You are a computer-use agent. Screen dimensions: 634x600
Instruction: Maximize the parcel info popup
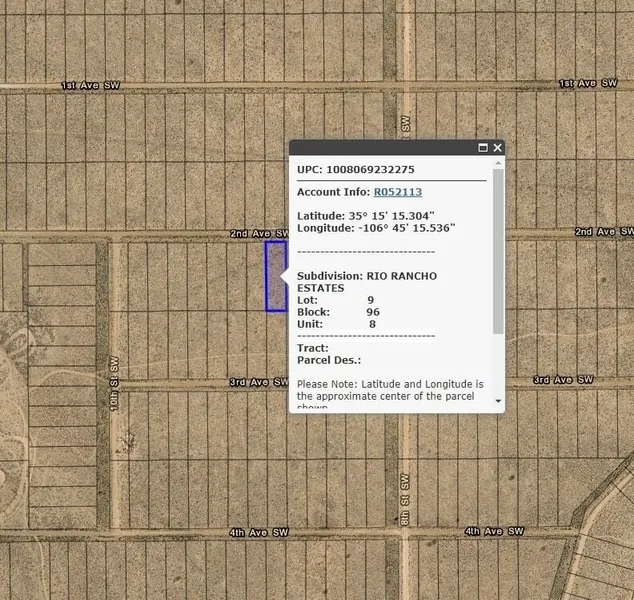[483, 148]
